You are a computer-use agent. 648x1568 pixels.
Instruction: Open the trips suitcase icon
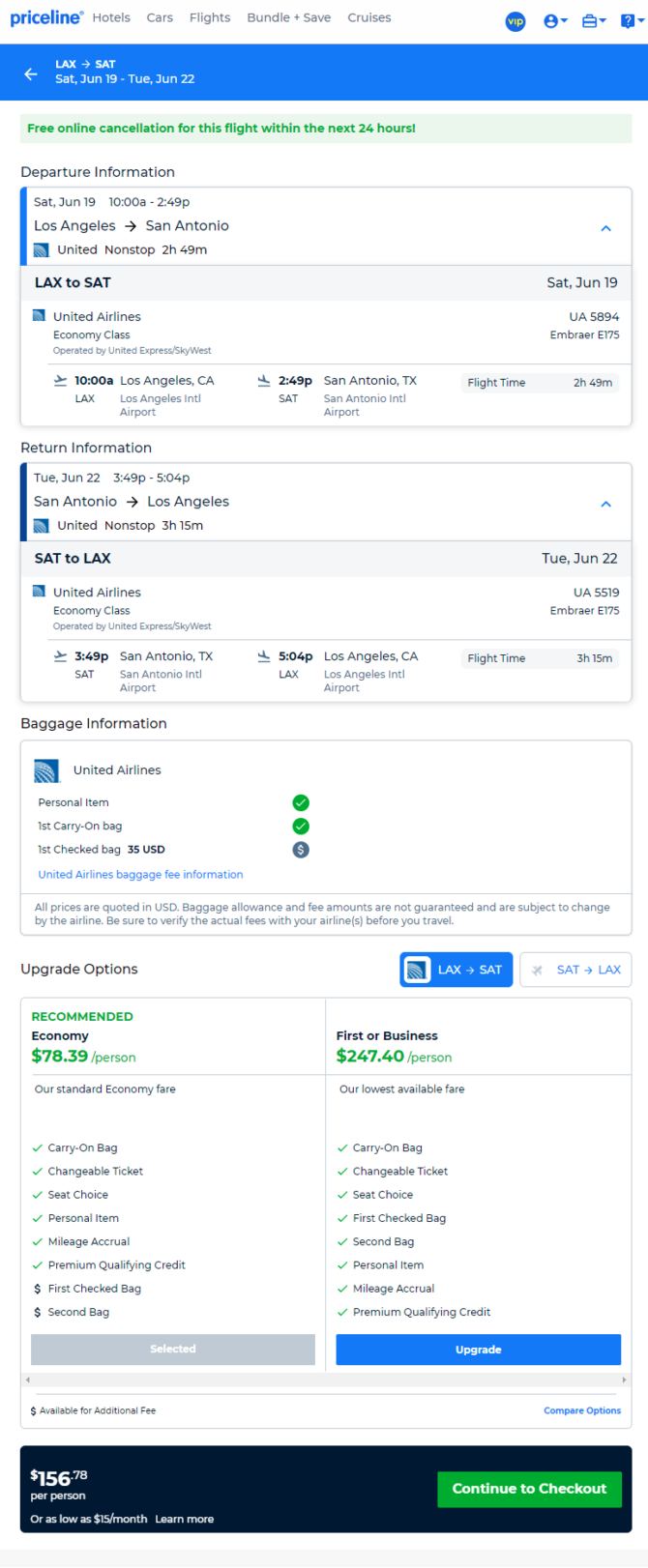pos(594,21)
